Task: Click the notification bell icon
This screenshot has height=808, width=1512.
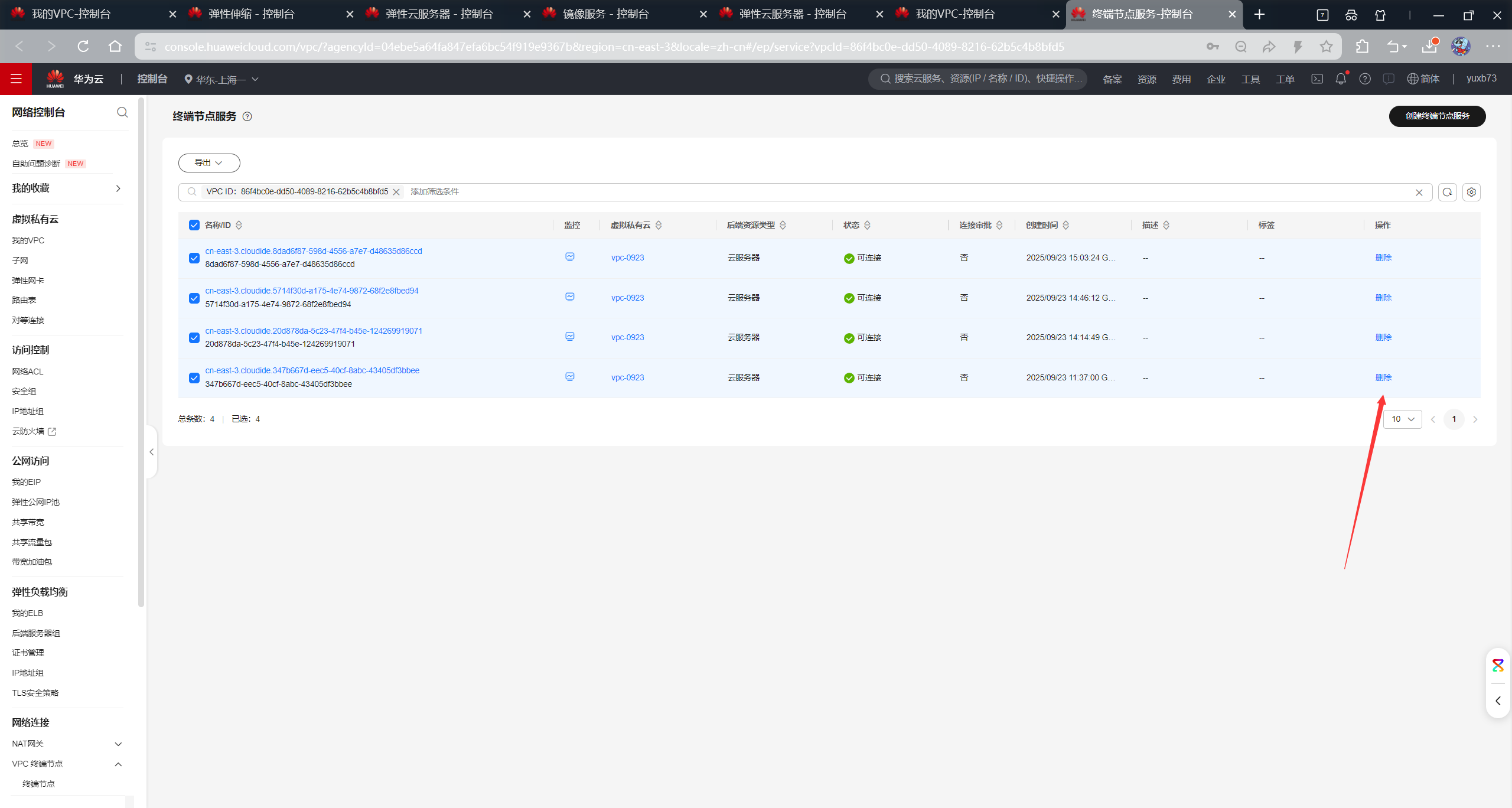Action: pyautogui.click(x=1341, y=79)
